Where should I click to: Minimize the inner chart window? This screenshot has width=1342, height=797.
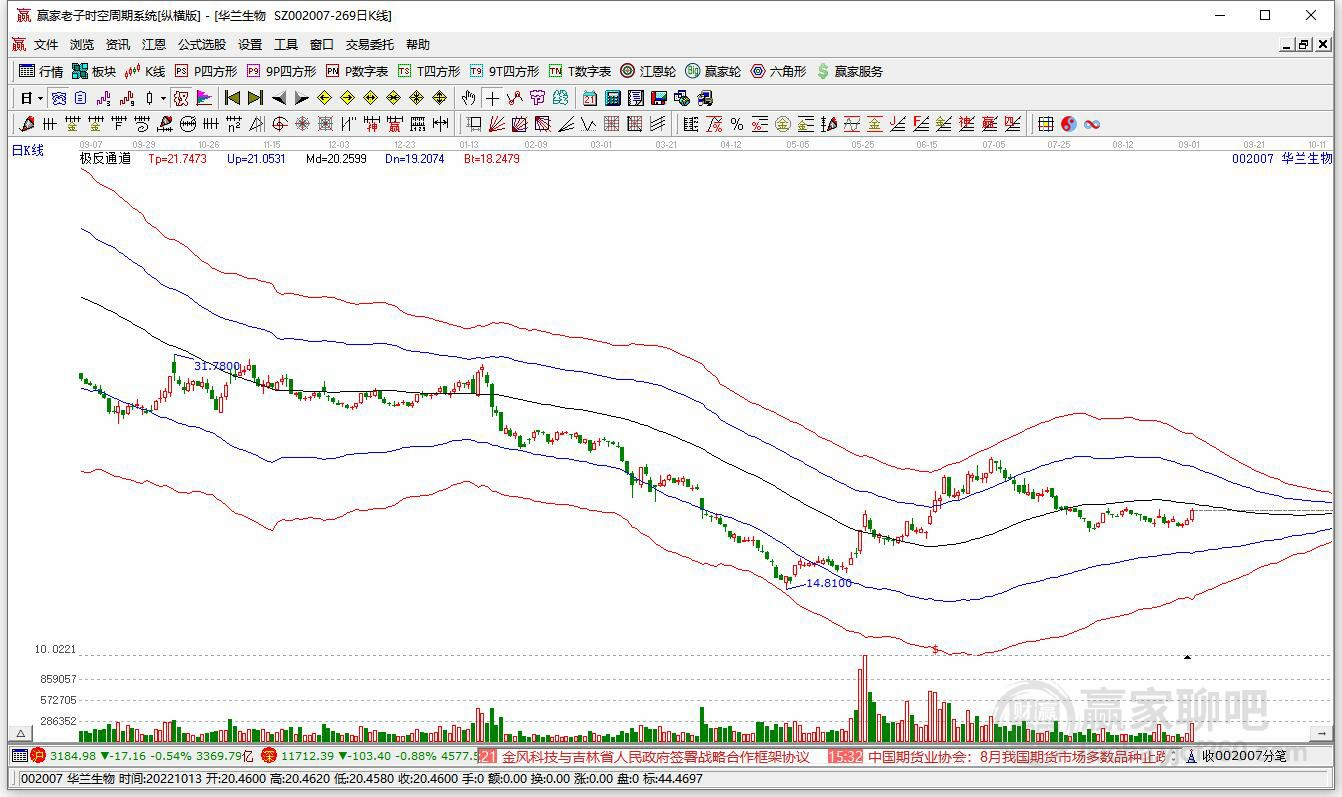pyautogui.click(x=1287, y=45)
